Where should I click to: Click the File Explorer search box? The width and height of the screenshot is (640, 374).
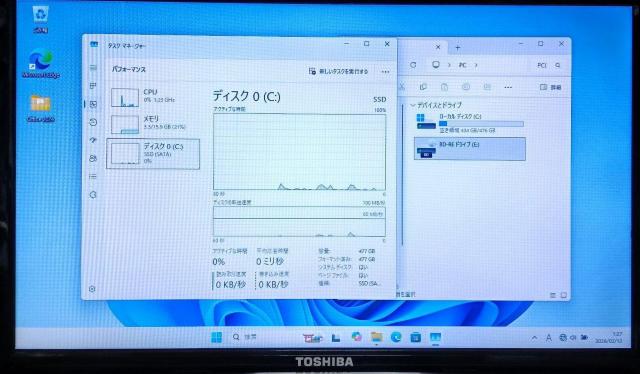(549, 65)
